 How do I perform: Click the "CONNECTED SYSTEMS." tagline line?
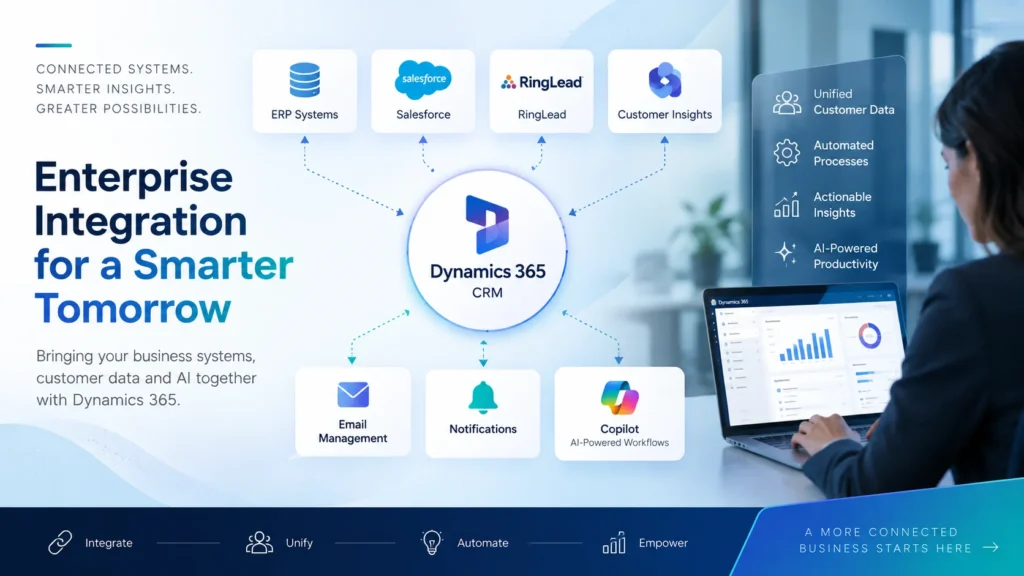click(114, 69)
